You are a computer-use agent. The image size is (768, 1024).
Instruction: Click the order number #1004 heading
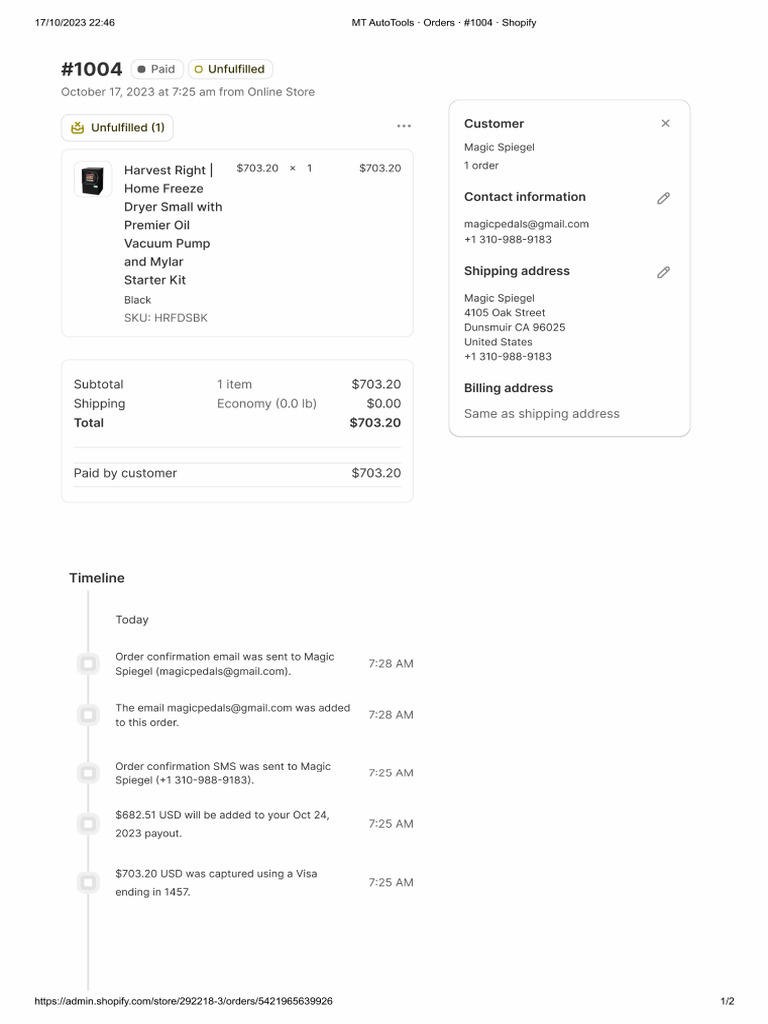click(92, 69)
